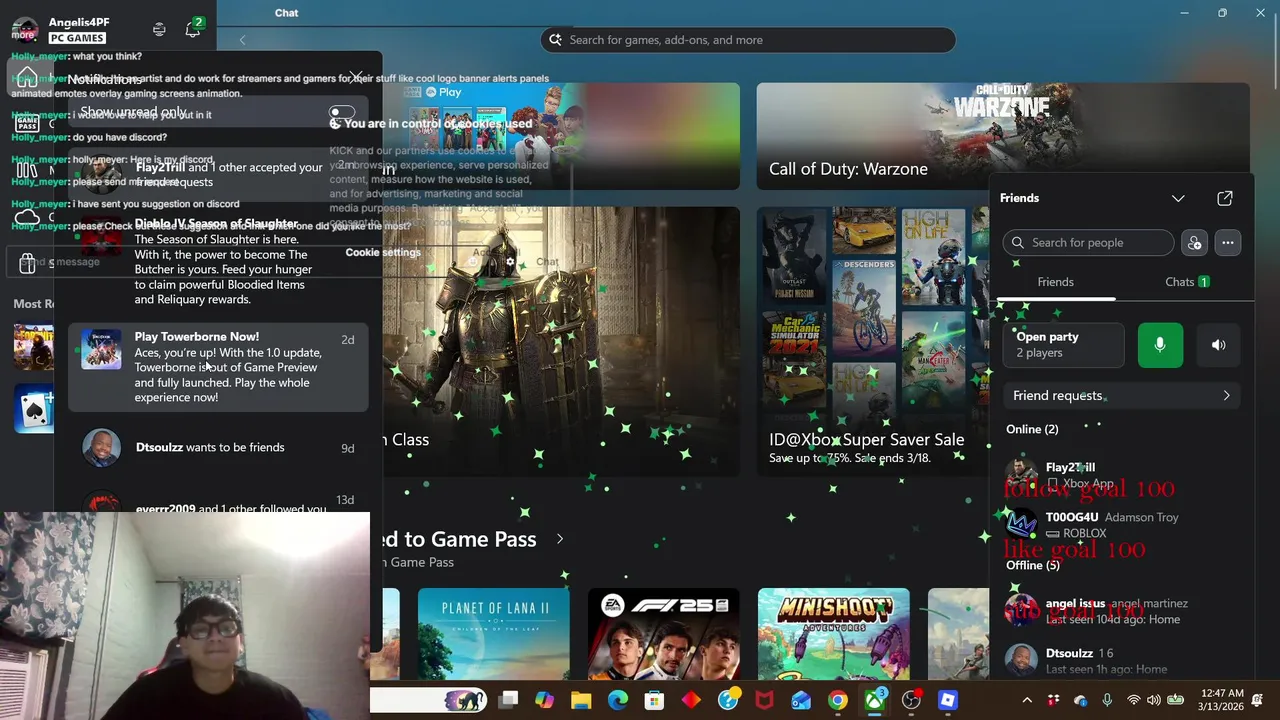Collapse the Offline (5) friends group
This screenshot has width=1280, height=720.
[1033, 565]
